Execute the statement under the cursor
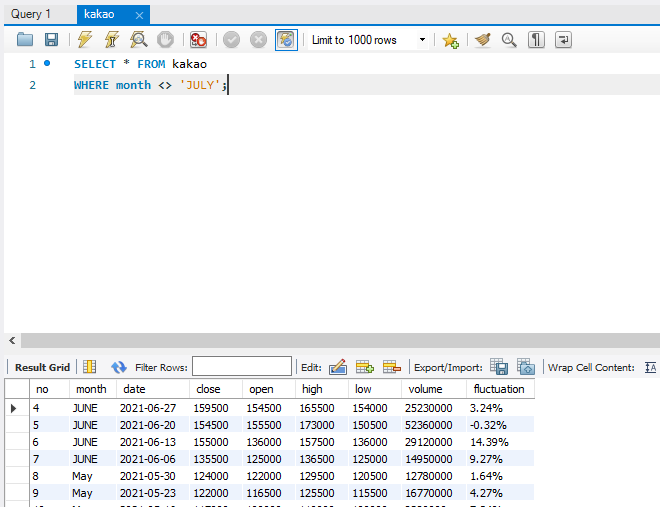Screen dimensions: 660x507 [112, 40]
